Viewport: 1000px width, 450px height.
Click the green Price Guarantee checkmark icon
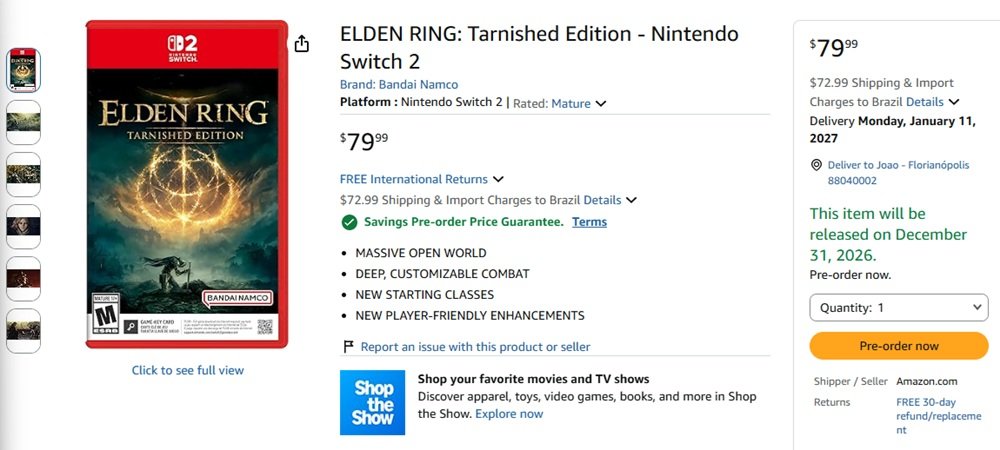[349, 222]
